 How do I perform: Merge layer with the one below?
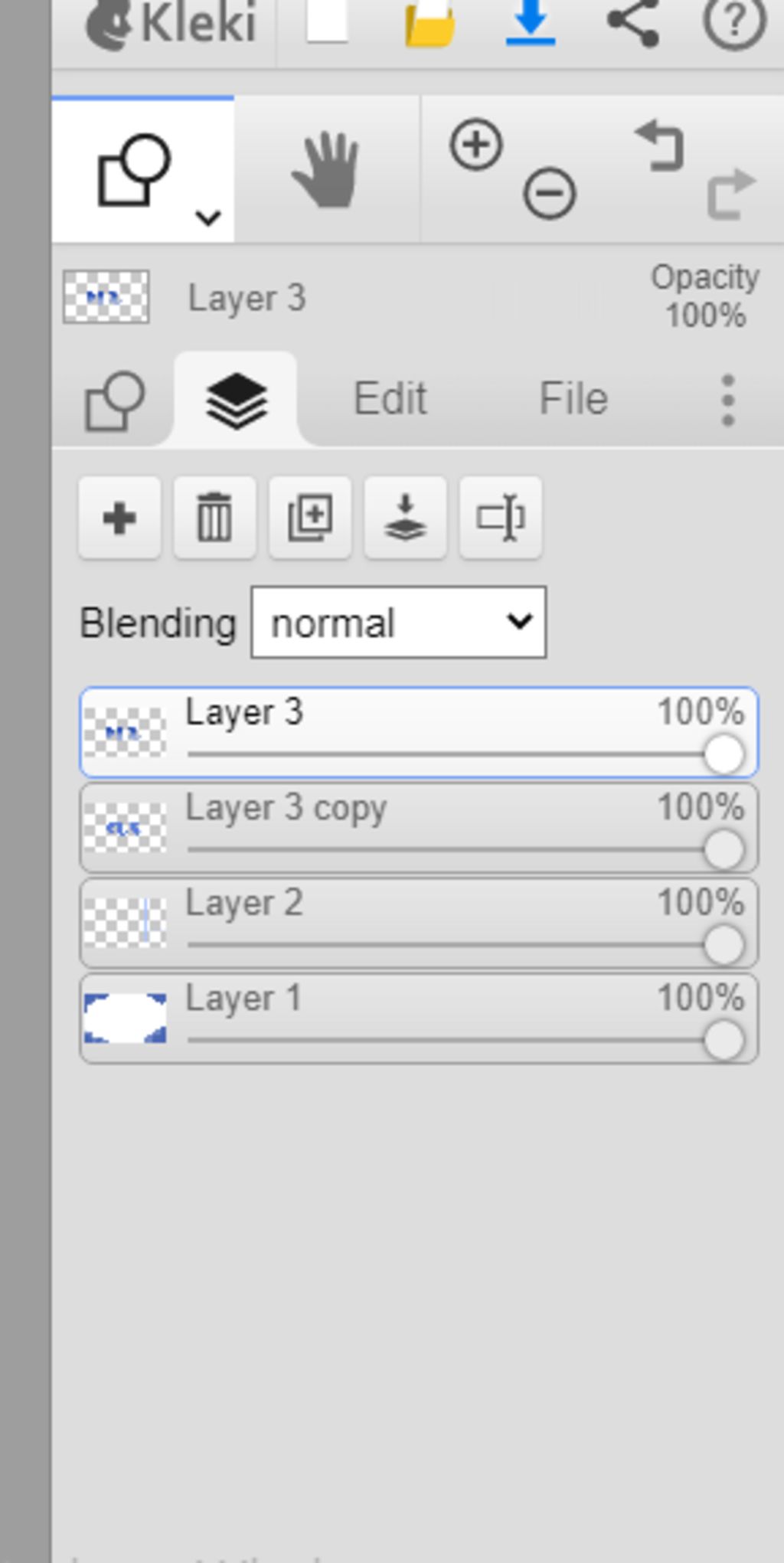point(405,518)
